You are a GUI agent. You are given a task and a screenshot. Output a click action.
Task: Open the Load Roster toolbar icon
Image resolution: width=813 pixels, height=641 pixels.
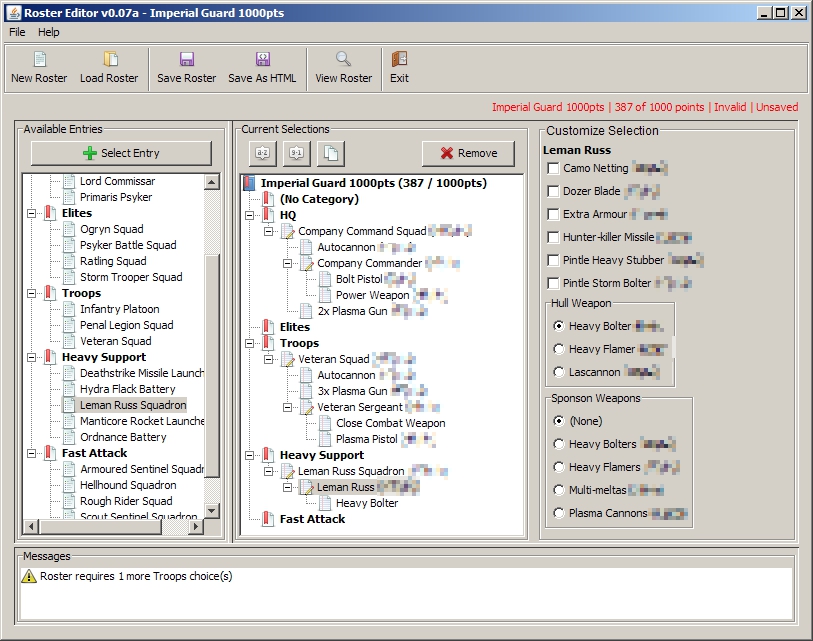pos(110,59)
